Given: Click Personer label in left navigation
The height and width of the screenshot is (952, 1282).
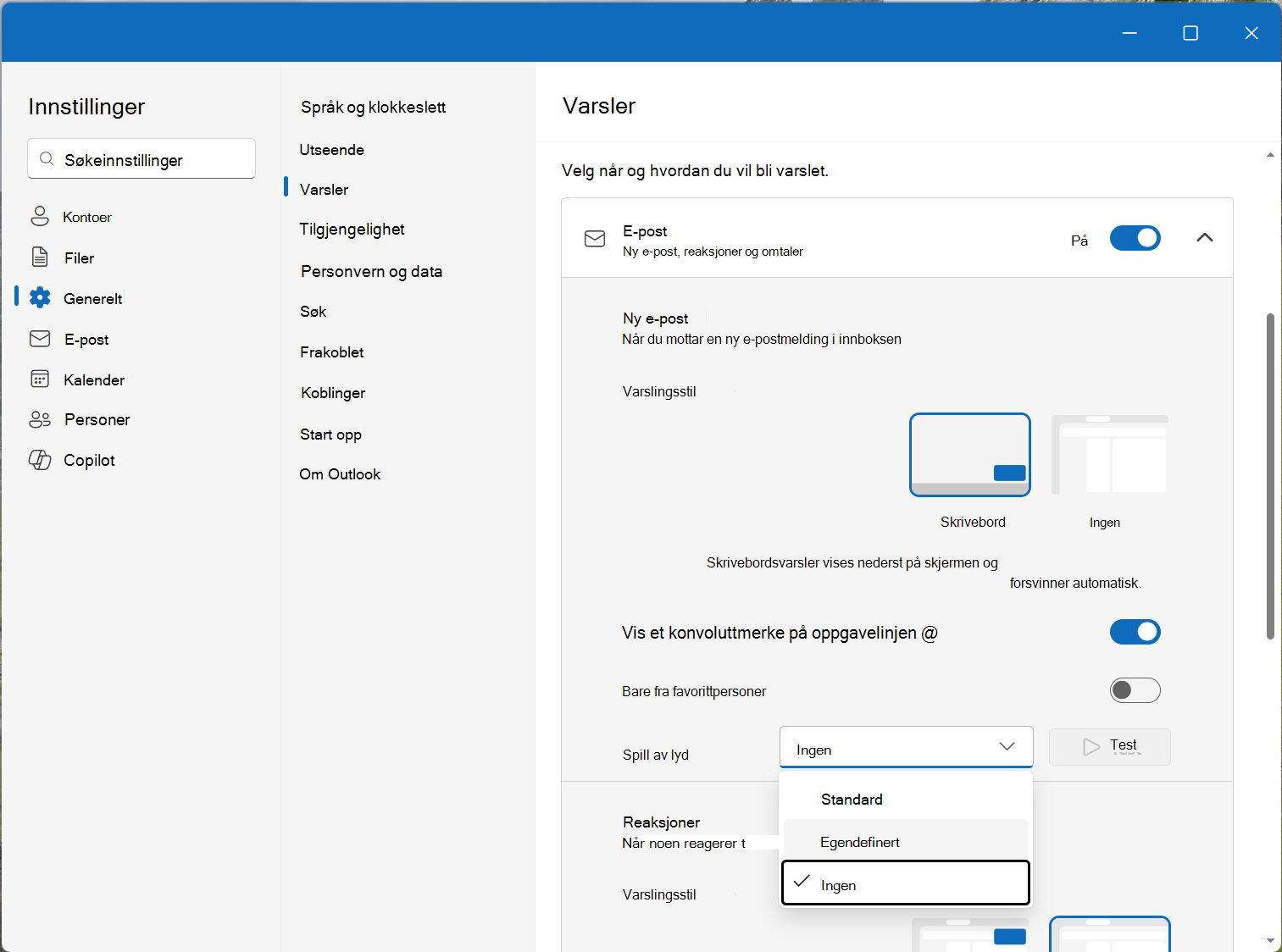Looking at the screenshot, I should pyautogui.click(x=97, y=420).
